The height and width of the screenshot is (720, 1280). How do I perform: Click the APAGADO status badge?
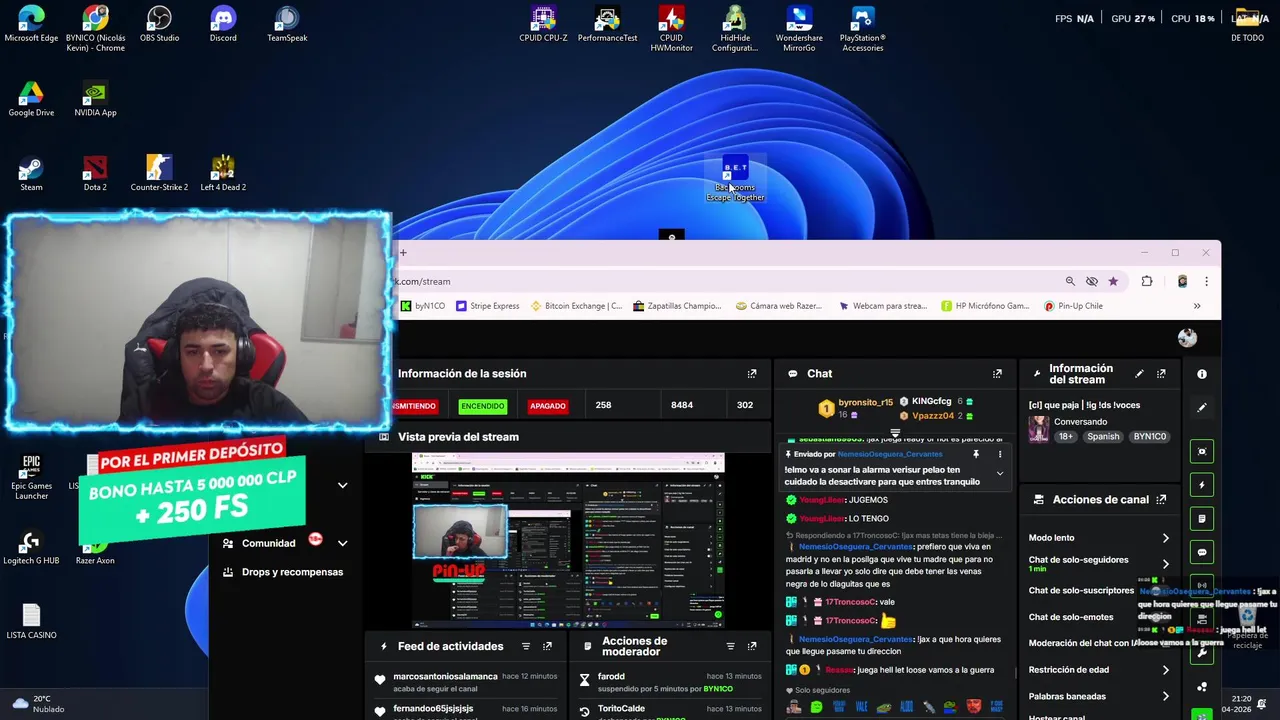[547, 406]
